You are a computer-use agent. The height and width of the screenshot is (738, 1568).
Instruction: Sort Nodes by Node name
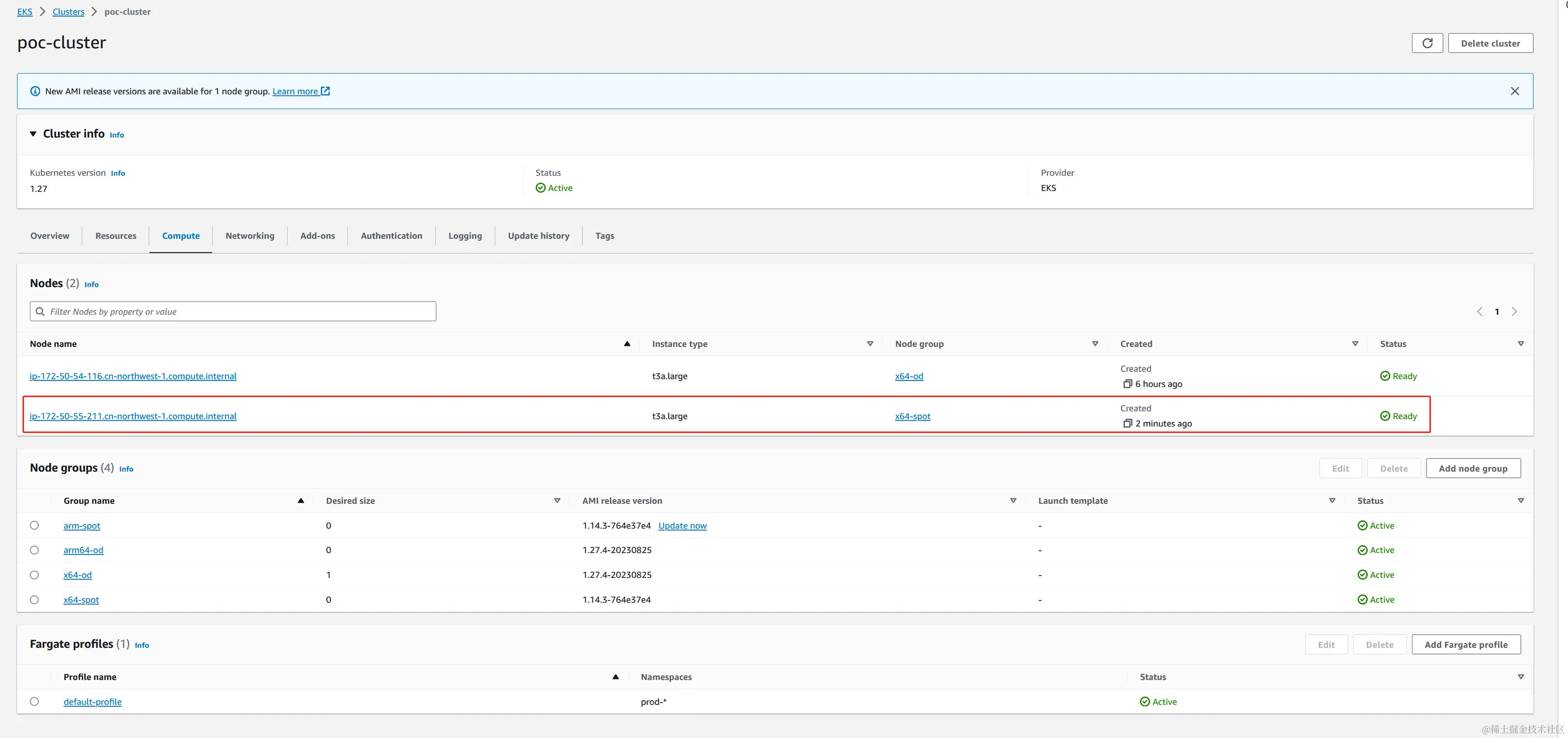pyautogui.click(x=627, y=344)
